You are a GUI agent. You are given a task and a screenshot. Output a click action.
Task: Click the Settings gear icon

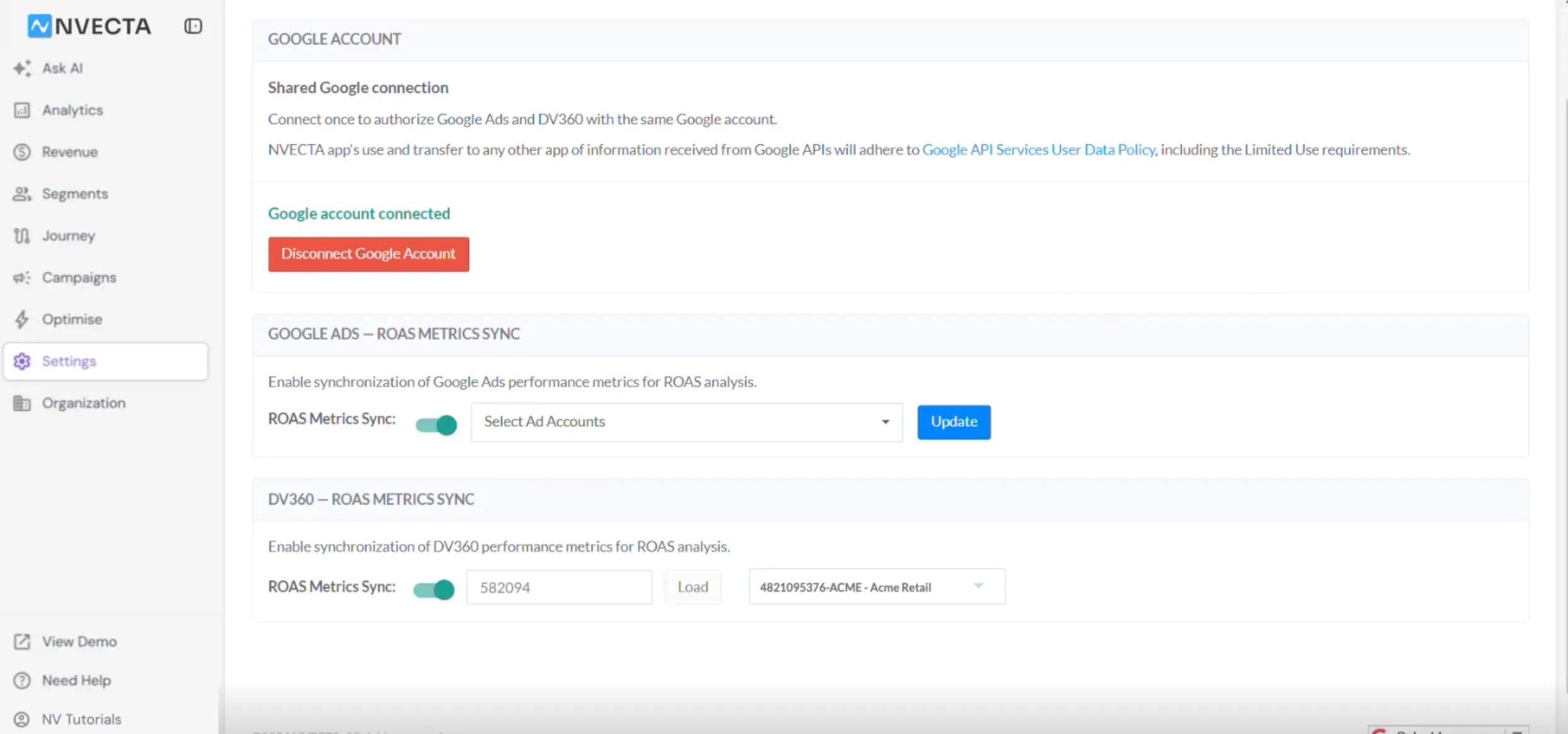[x=22, y=361]
